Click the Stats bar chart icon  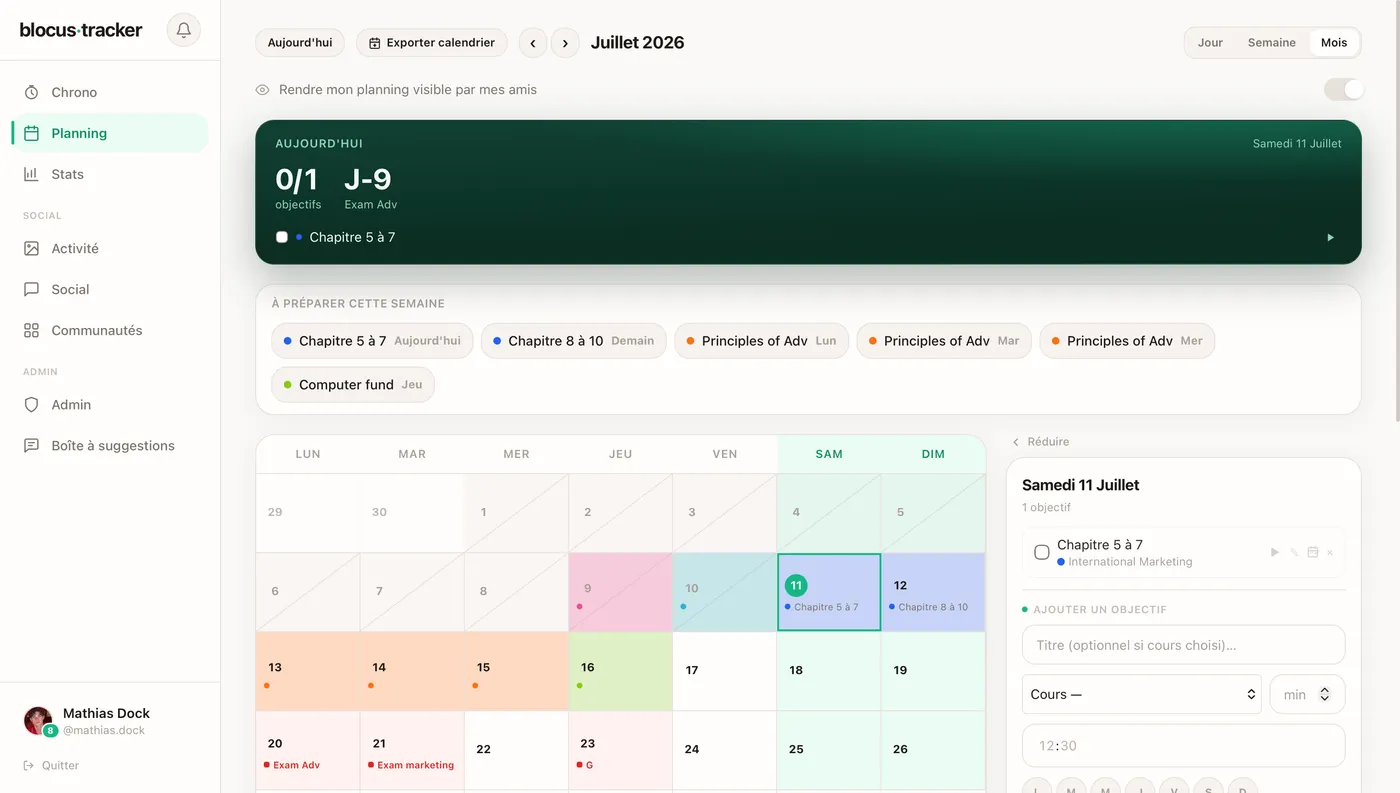tap(31, 174)
